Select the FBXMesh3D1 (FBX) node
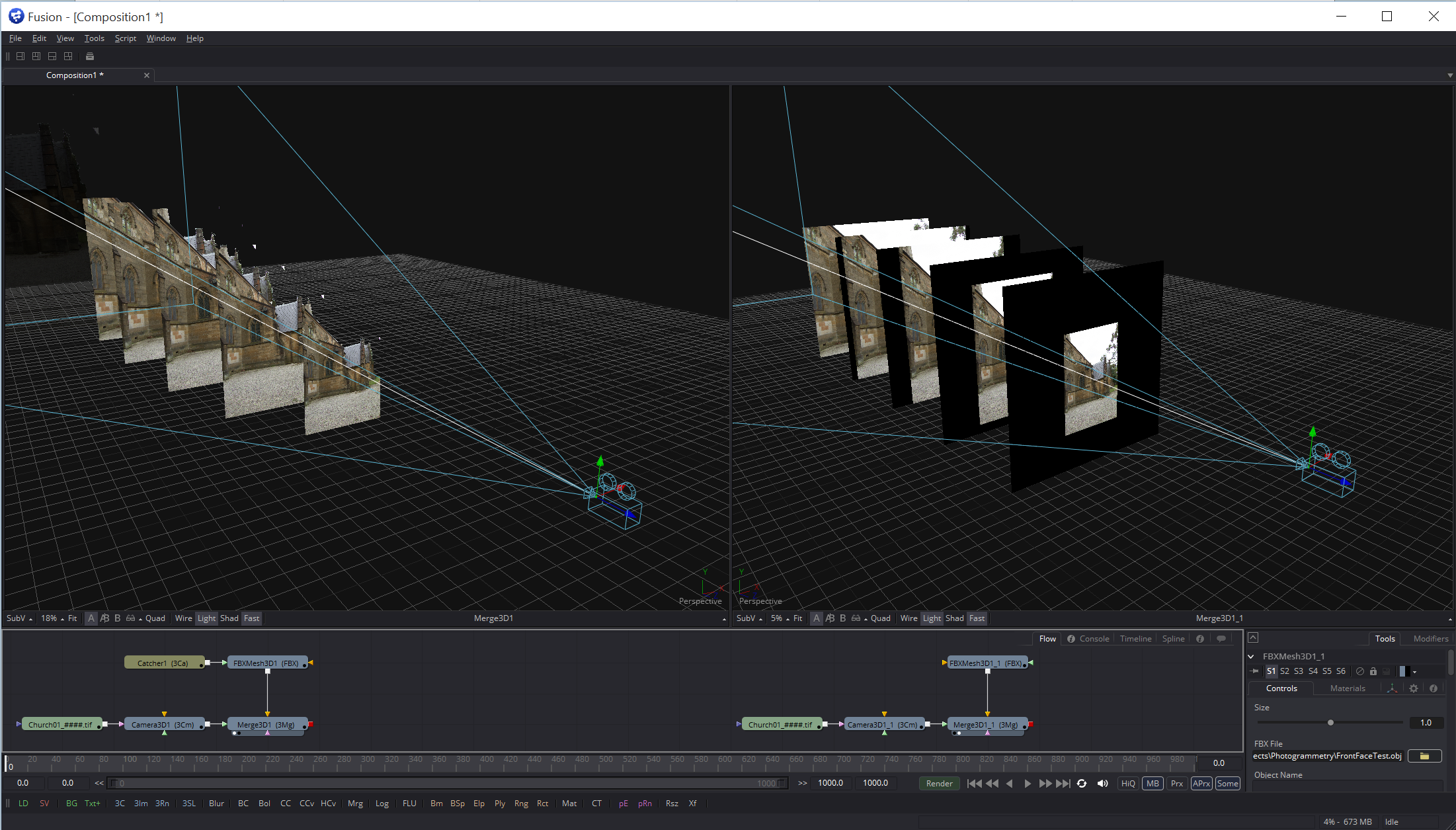 click(x=267, y=663)
